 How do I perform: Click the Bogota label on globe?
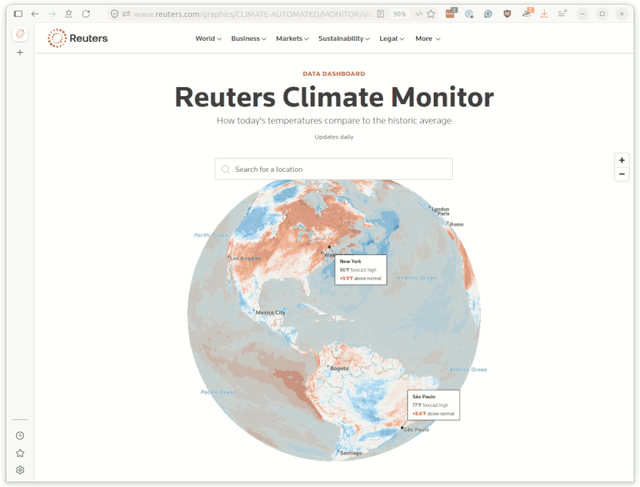point(339,368)
